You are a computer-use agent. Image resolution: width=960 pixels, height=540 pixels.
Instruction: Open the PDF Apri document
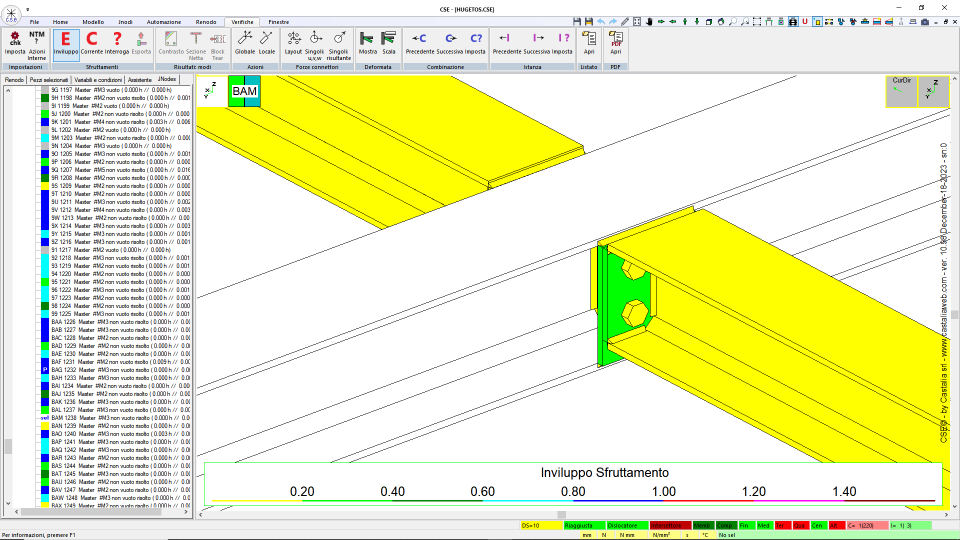(615, 44)
